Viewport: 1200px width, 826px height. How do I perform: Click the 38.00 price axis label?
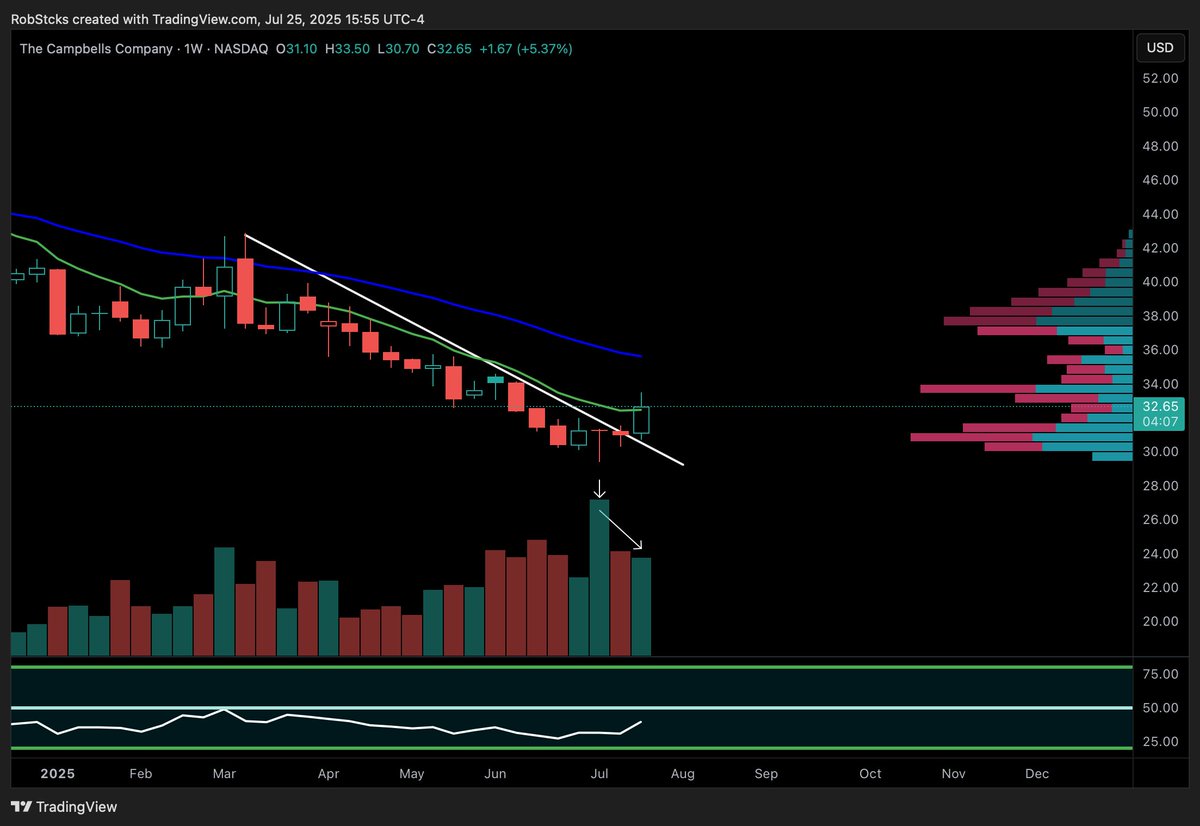point(1159,316)
